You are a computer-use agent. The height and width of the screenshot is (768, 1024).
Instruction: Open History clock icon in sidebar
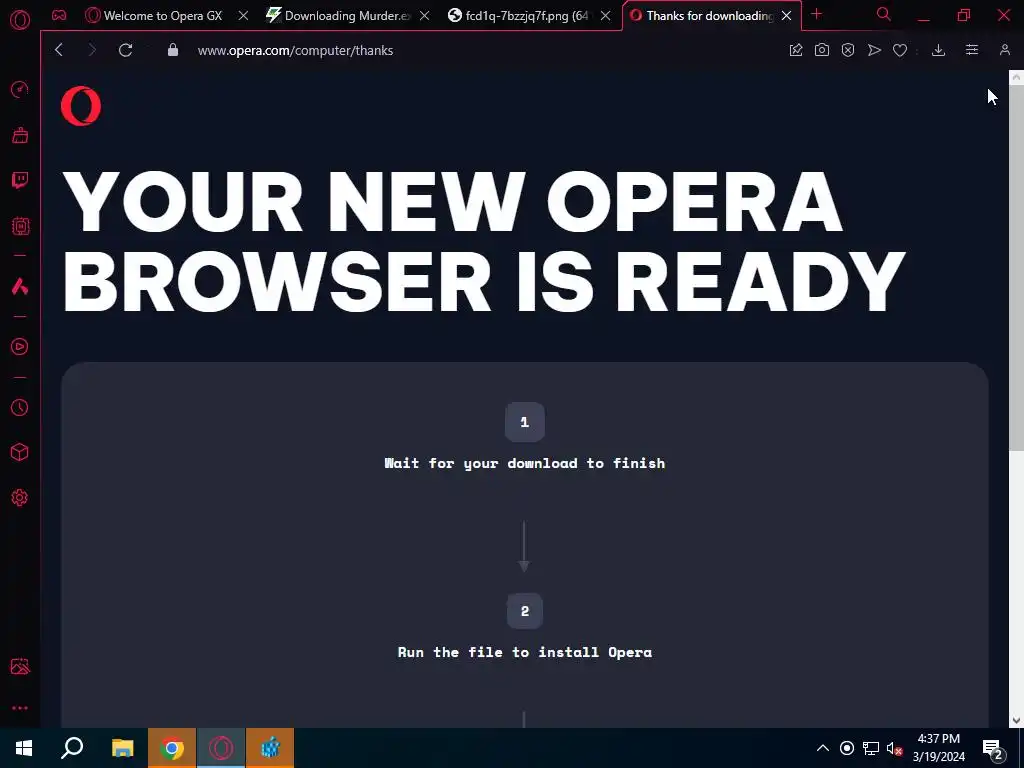point(20,408)
